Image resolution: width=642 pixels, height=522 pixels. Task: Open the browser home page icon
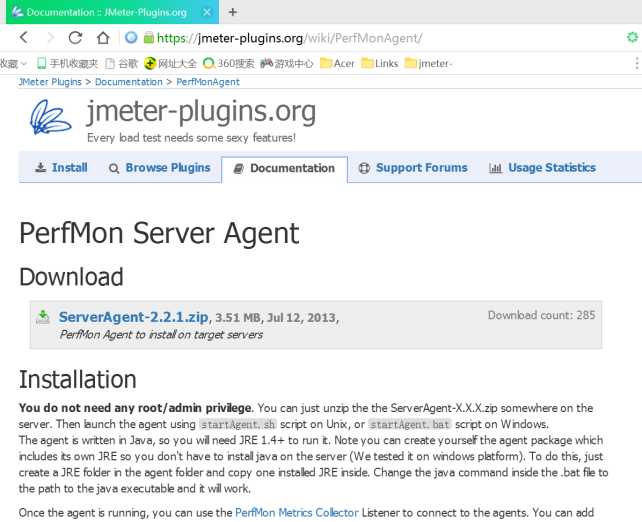[103, 38]
